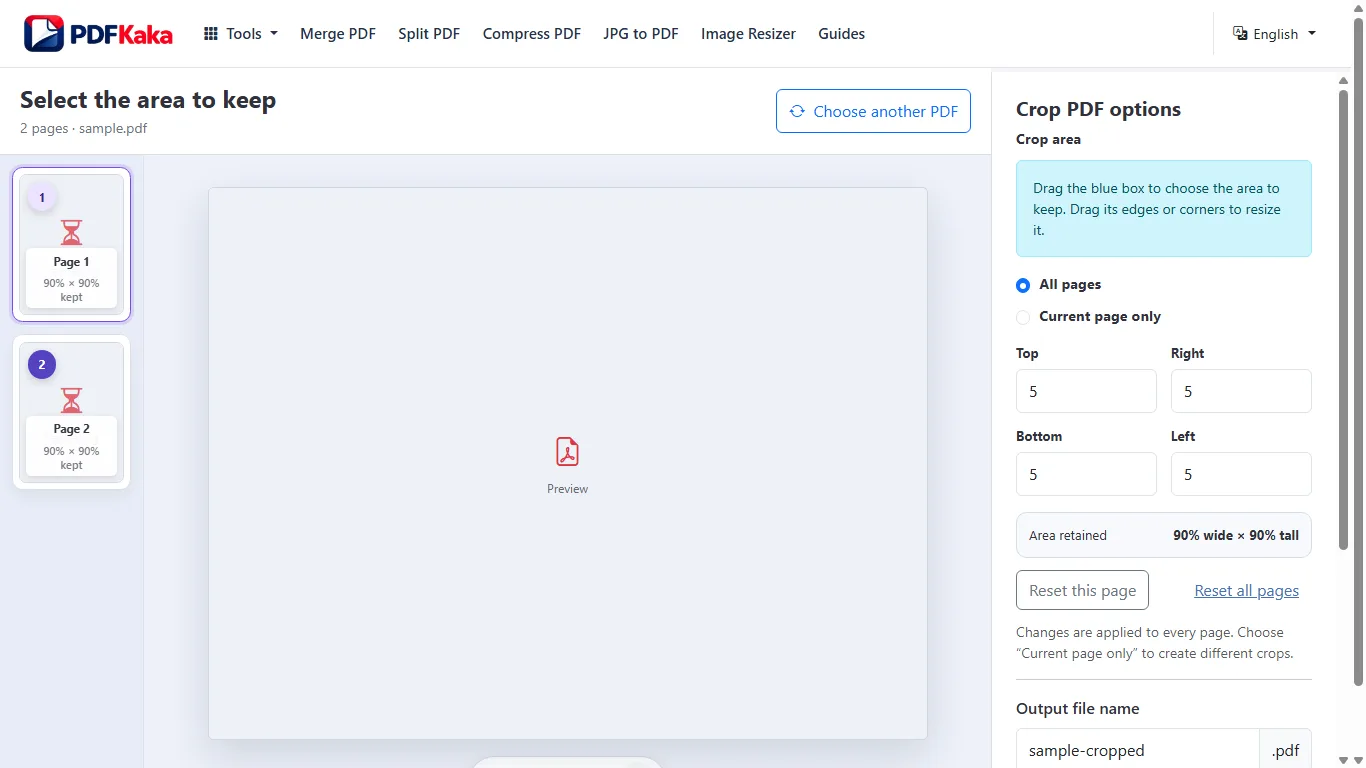Image resolution: width=1366 pixels, height=768 pixels.
Task: Click the Left crop margin field
Action: pyautogui.click(x=1241, y=474)
